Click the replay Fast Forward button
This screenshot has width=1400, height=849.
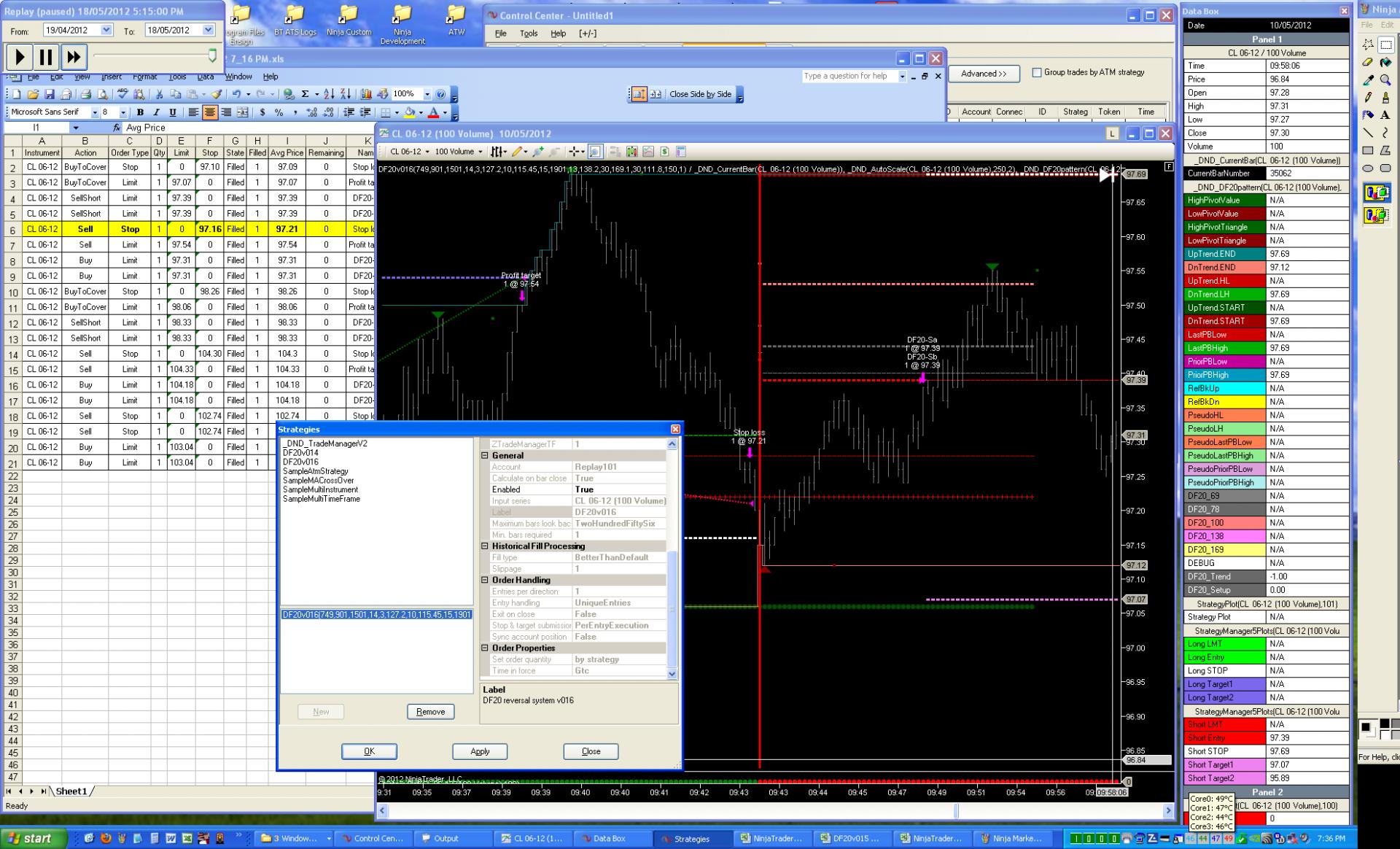point(74,57)
